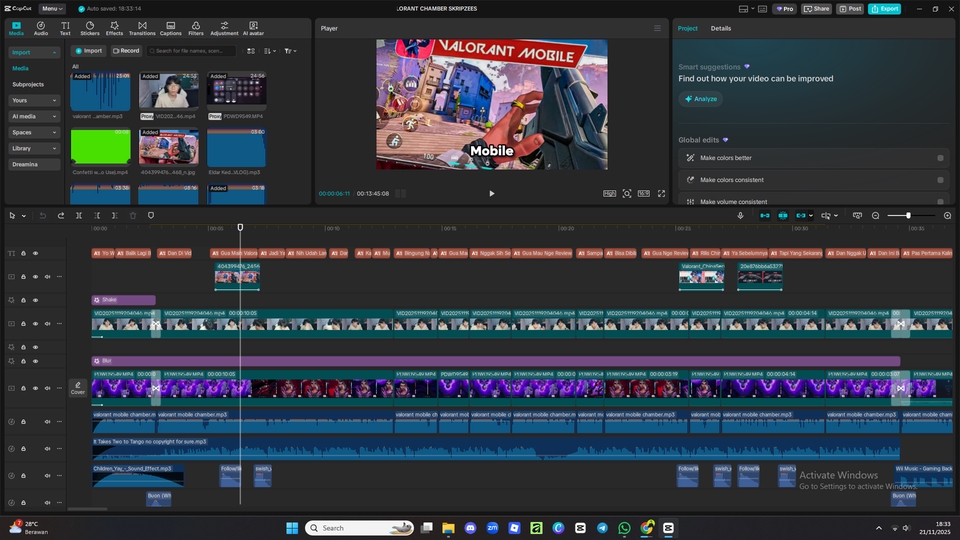Click the timeline horizontal scrollbar
This screenshot has height=540, width=960.
pyautogui.click(x=87, y=509)
